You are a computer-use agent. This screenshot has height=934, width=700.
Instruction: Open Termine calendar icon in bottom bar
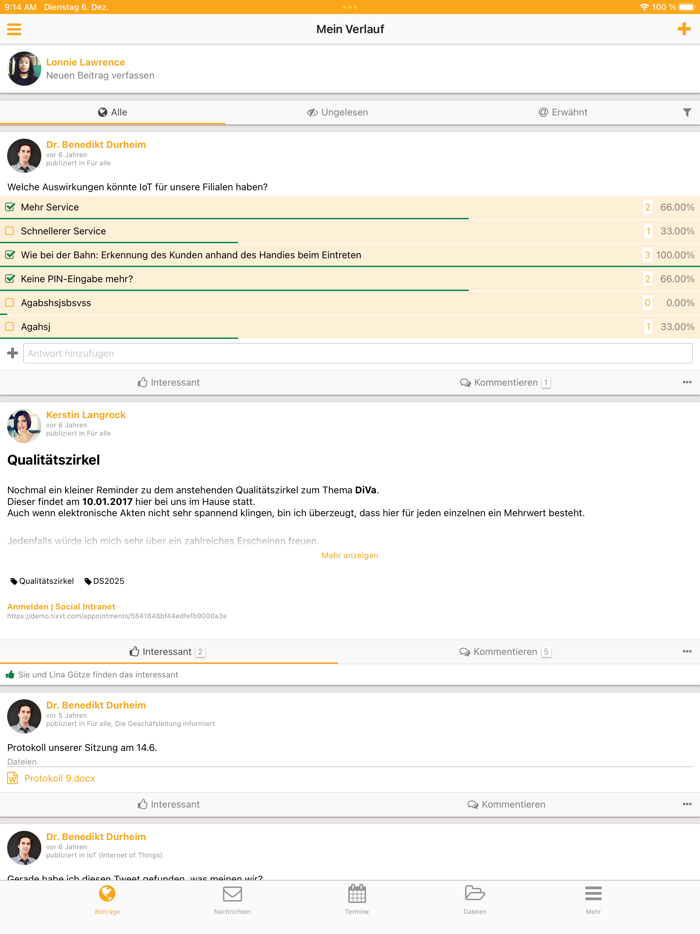(357, 897)
